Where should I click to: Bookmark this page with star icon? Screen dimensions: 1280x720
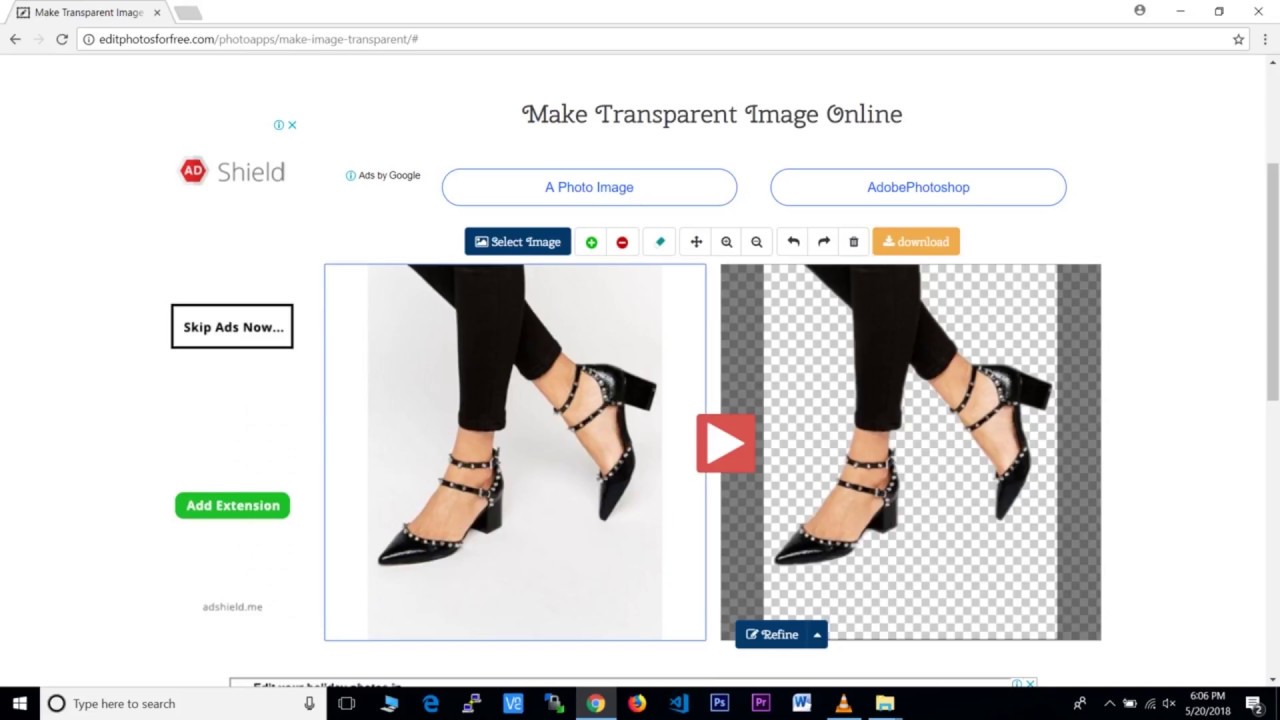(x=1238, y=39)
